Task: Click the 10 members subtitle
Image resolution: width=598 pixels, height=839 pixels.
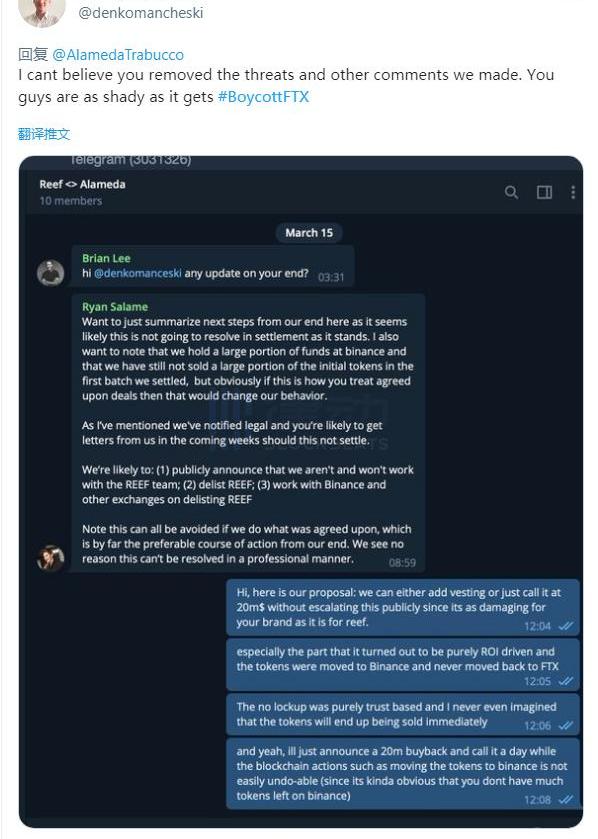Action: coord(71,201)
